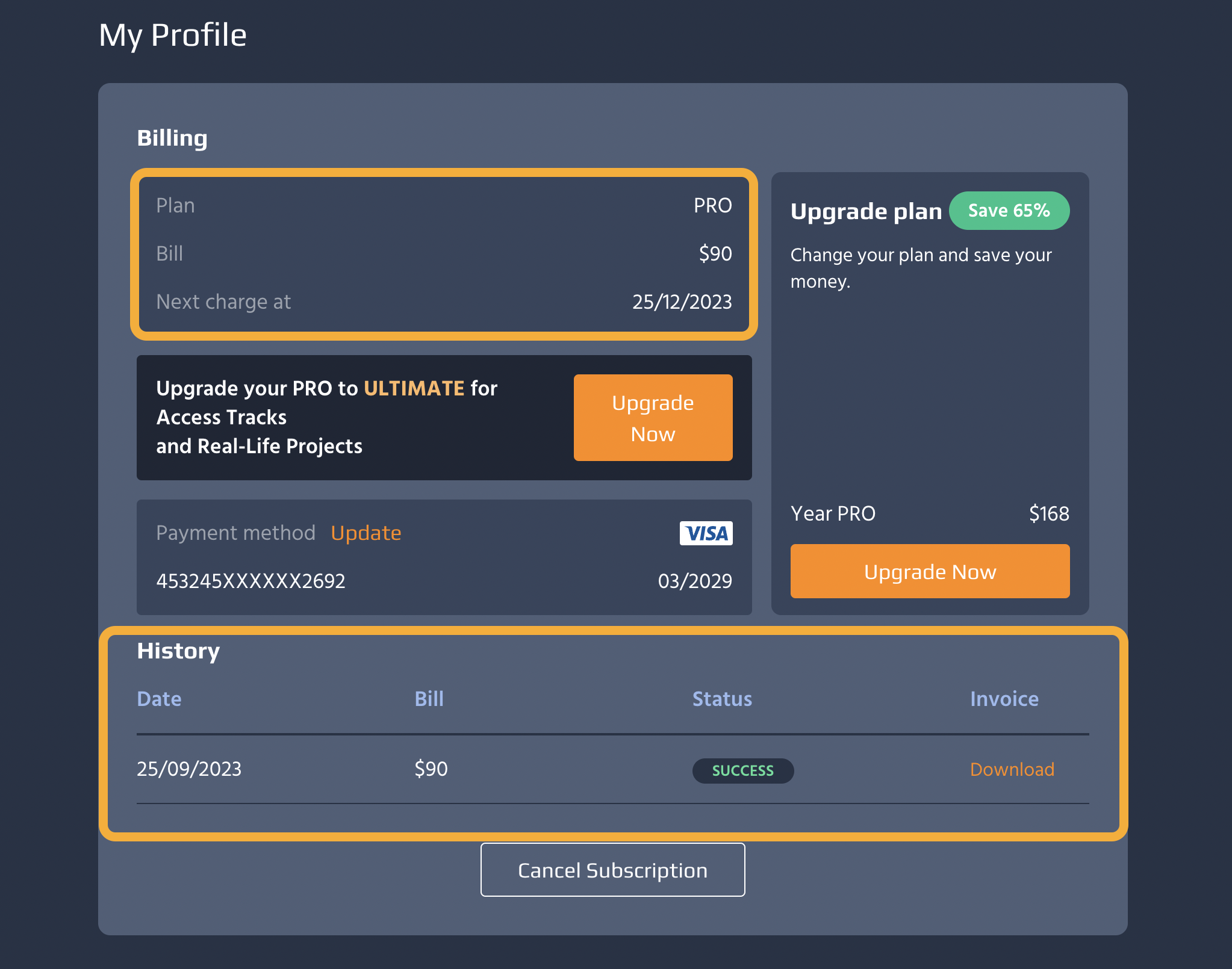
Task: Click the Cancel Subscription button
Action: point(612,870)
